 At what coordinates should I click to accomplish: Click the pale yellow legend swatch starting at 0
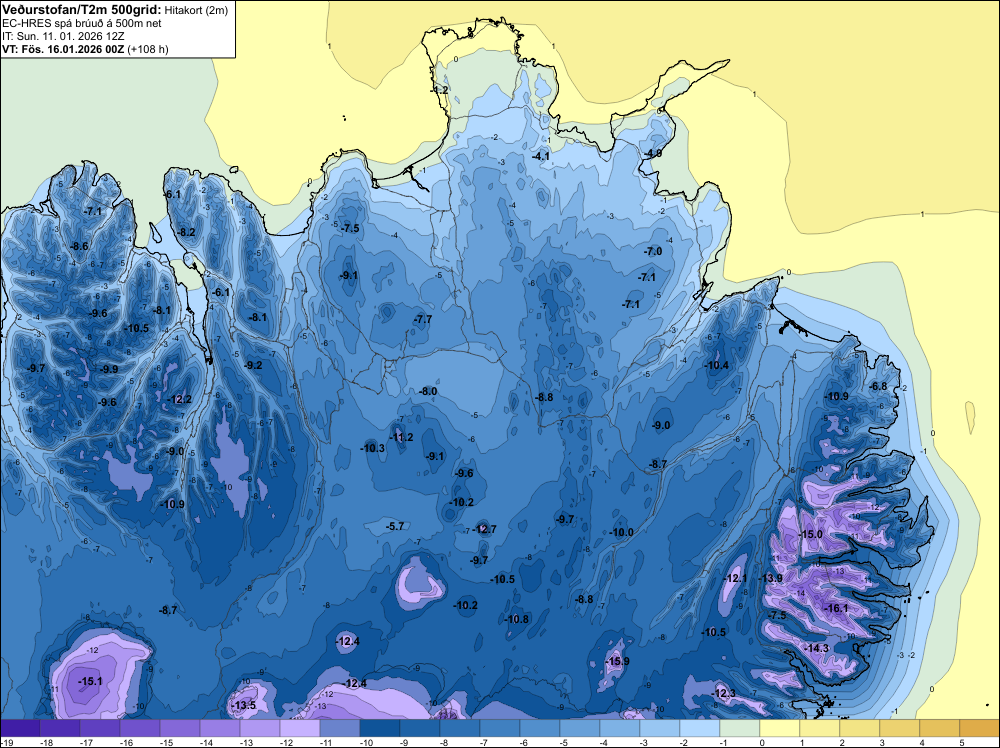click(x=780, y=728)
